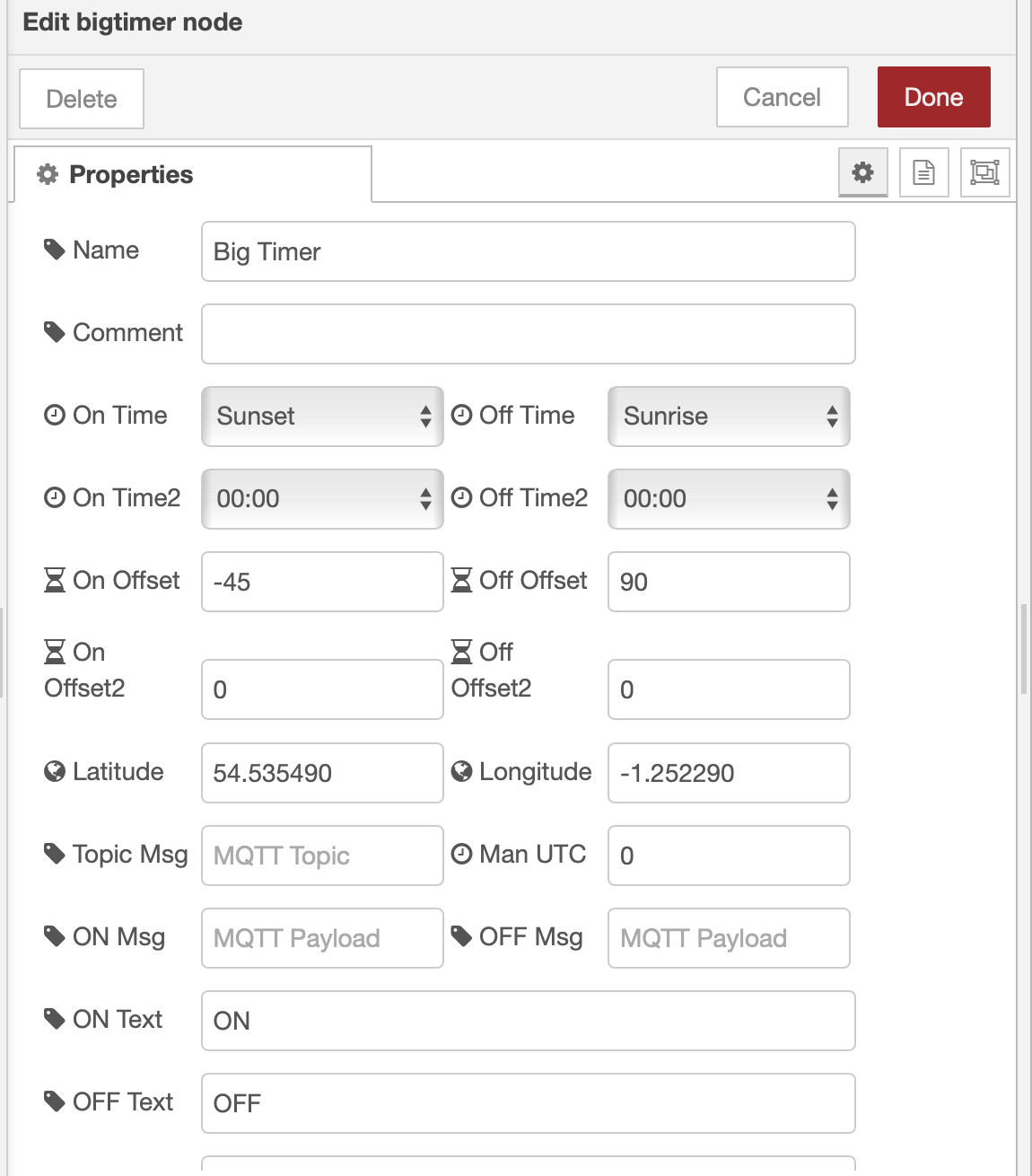Expand the Off Time2 dropdown

click(729, 499)
